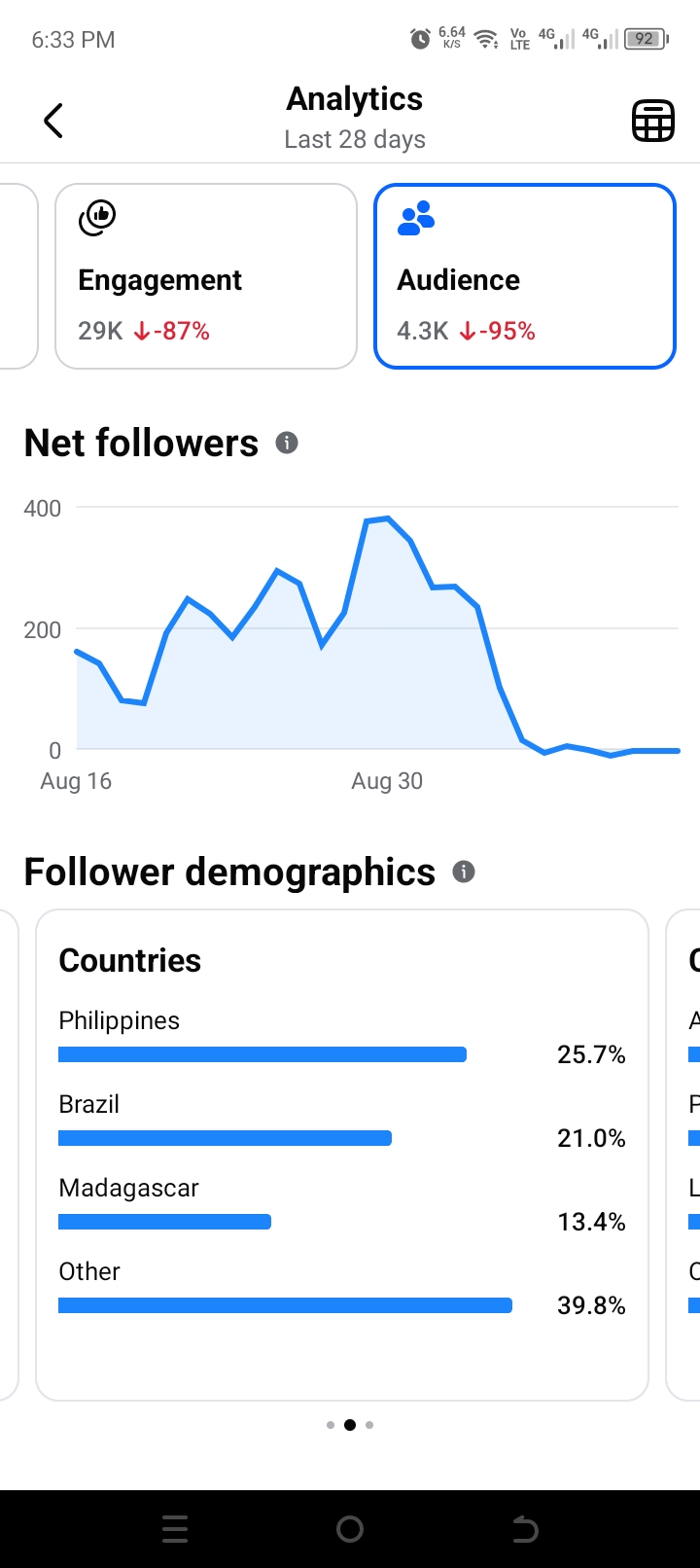Image resolution: width=700 pixels, height=1568 pixels.
Task: Tap the peak of the followers chart
Action: [388, 518]
